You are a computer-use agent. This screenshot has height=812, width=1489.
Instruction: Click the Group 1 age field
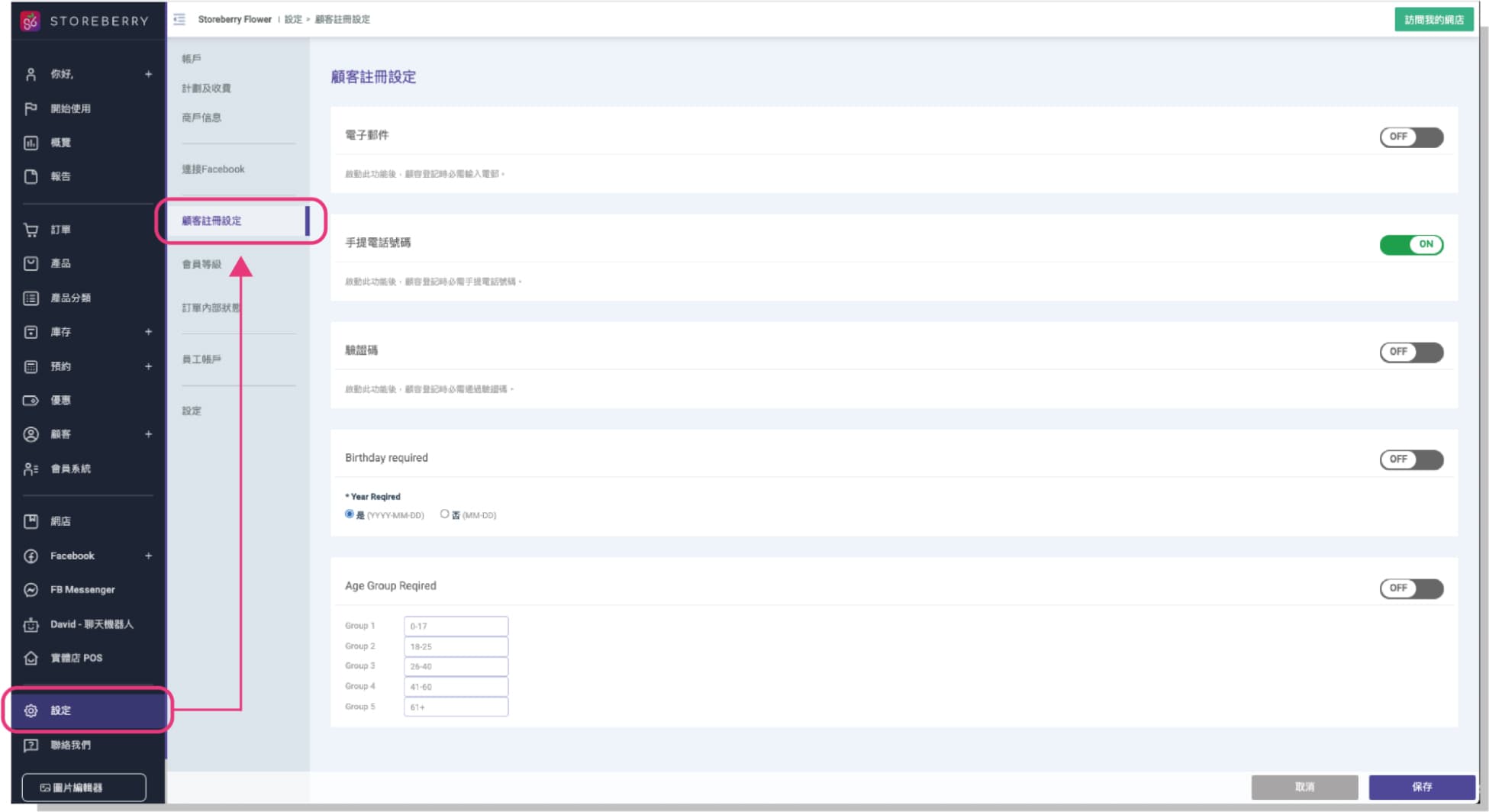coord(456,626)
